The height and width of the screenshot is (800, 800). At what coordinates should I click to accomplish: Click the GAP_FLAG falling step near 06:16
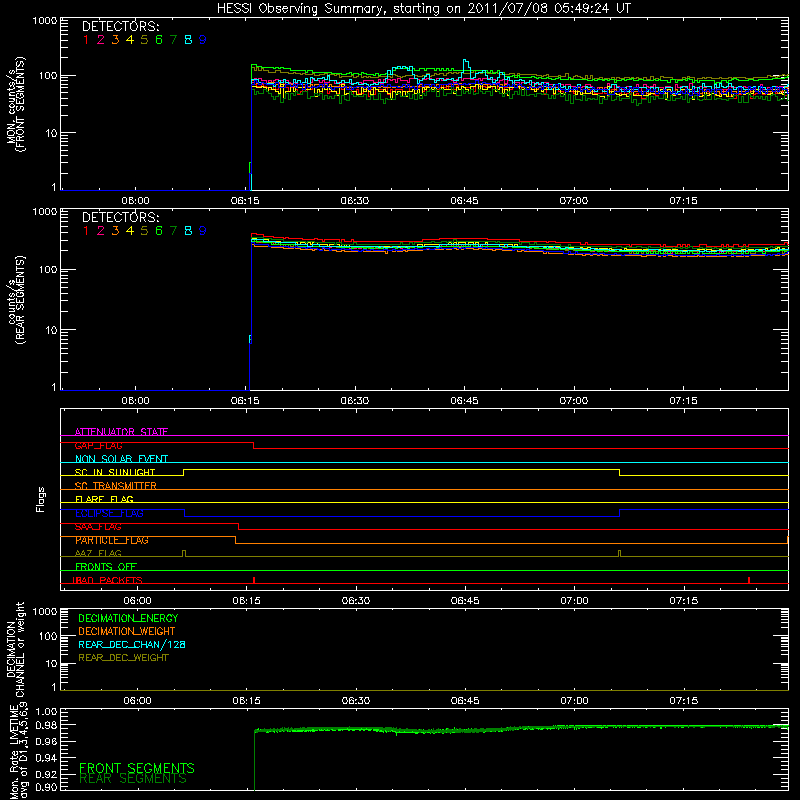click(254, 445)
